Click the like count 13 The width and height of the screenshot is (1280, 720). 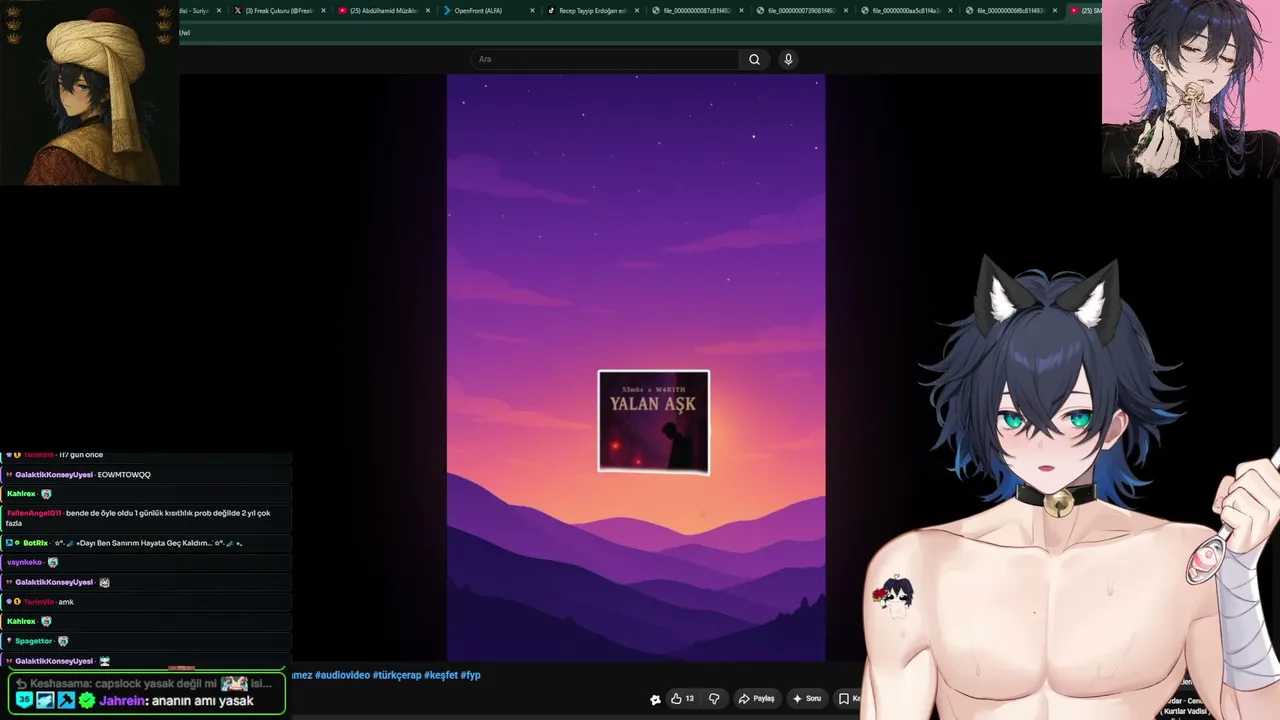coord(690,699)
